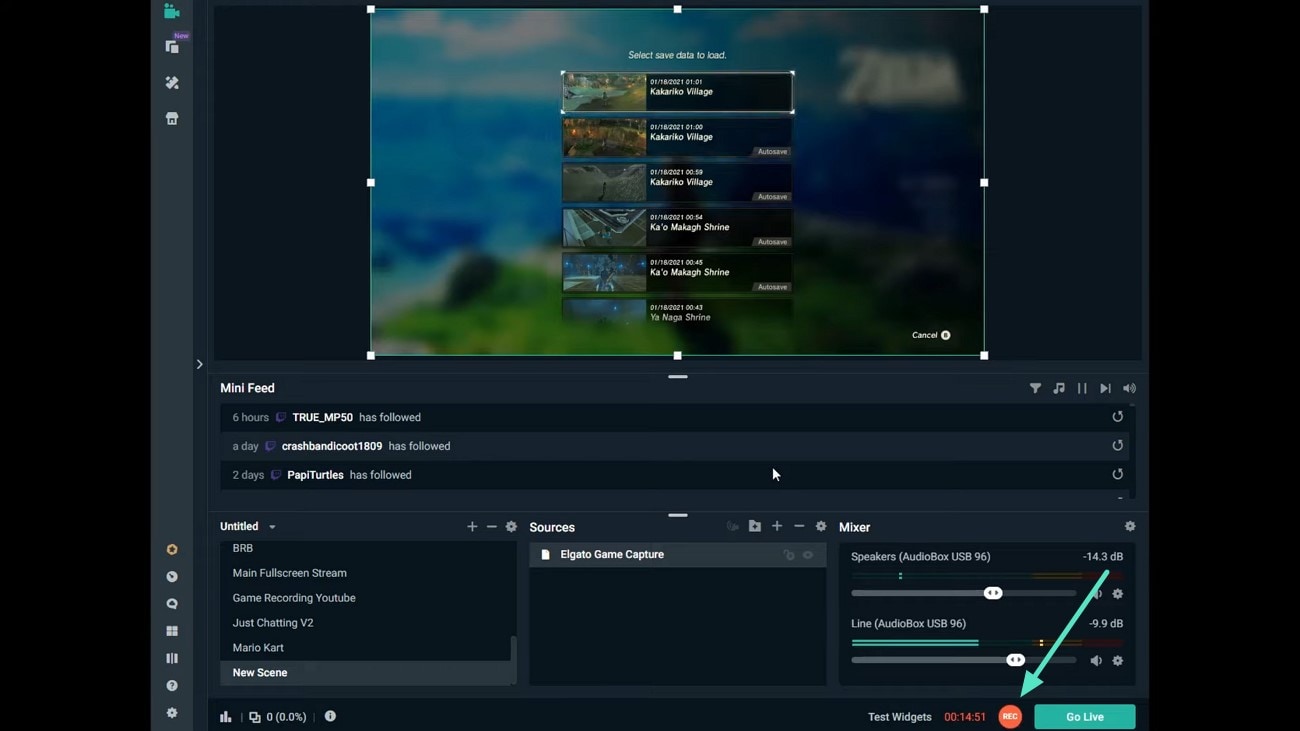Image resolution: width=1300 pixels, height=731 pixels.
Task: Click the dropped frames 0 (0.0%) indicator
Action: pos(278,717)
